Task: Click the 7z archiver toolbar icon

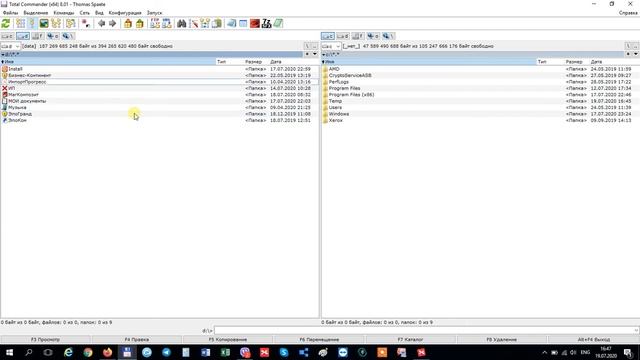Action: 267,24
